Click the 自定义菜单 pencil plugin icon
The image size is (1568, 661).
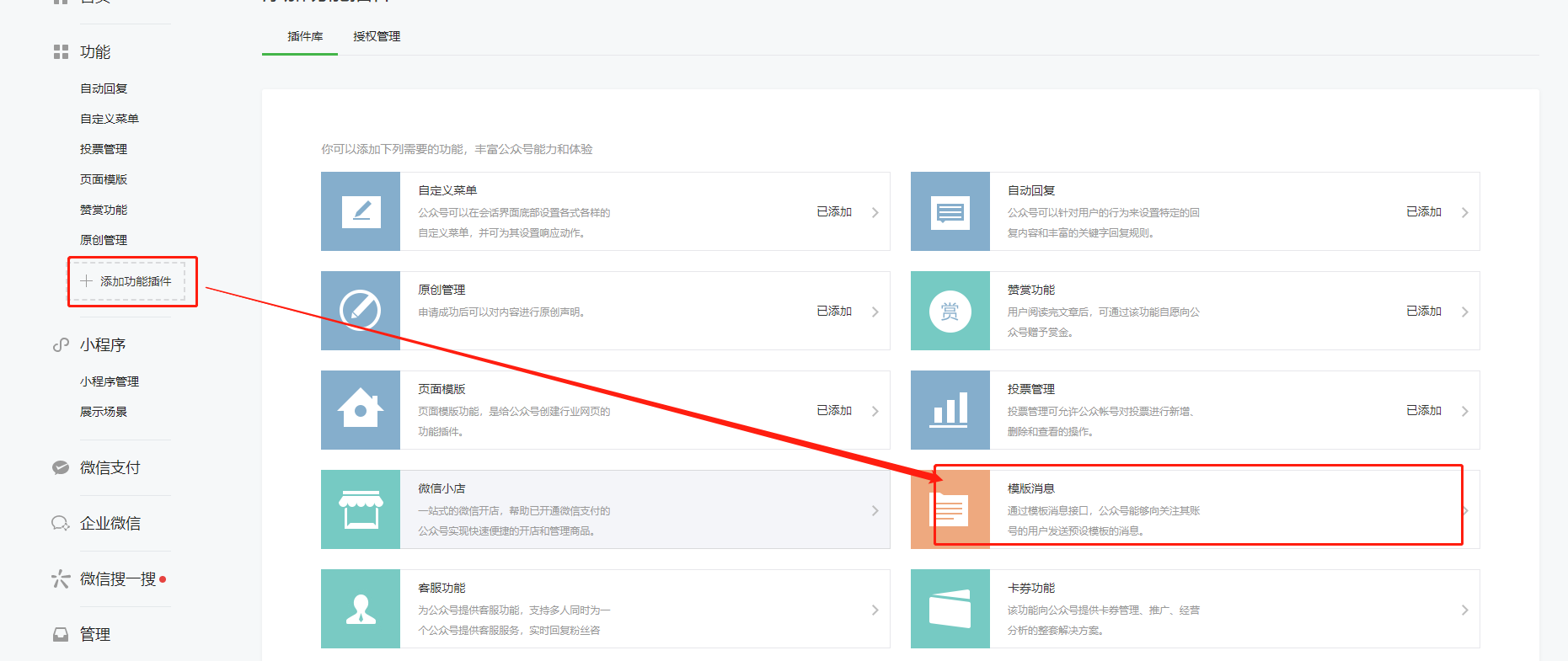[361, 211]
